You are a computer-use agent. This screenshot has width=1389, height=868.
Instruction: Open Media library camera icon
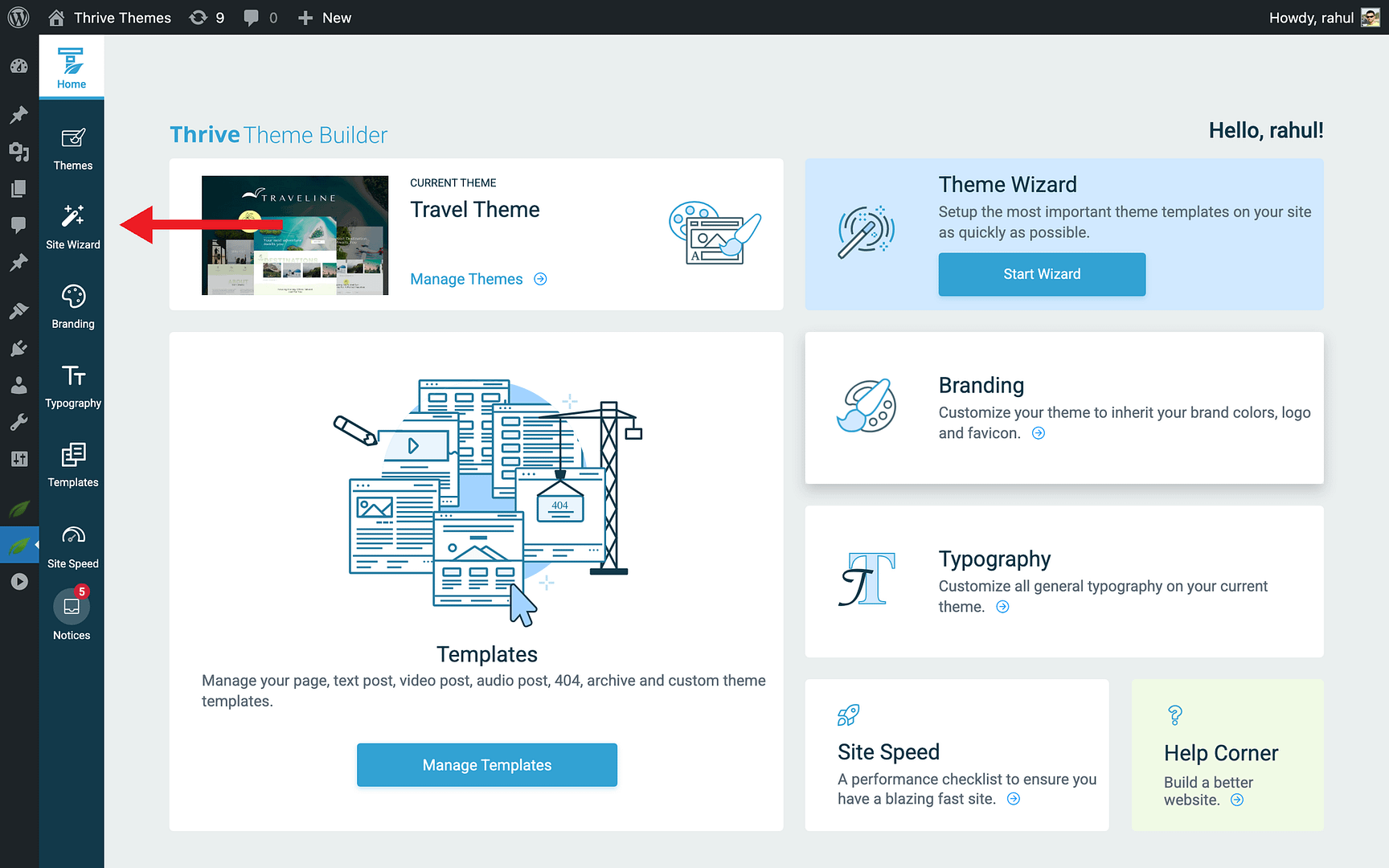pos(19,152)
